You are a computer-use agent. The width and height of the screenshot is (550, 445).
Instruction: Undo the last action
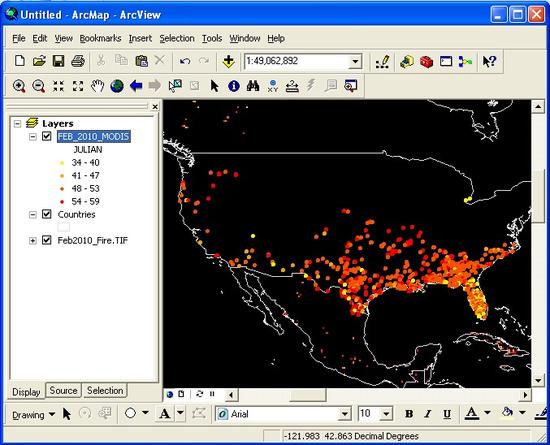185,61
